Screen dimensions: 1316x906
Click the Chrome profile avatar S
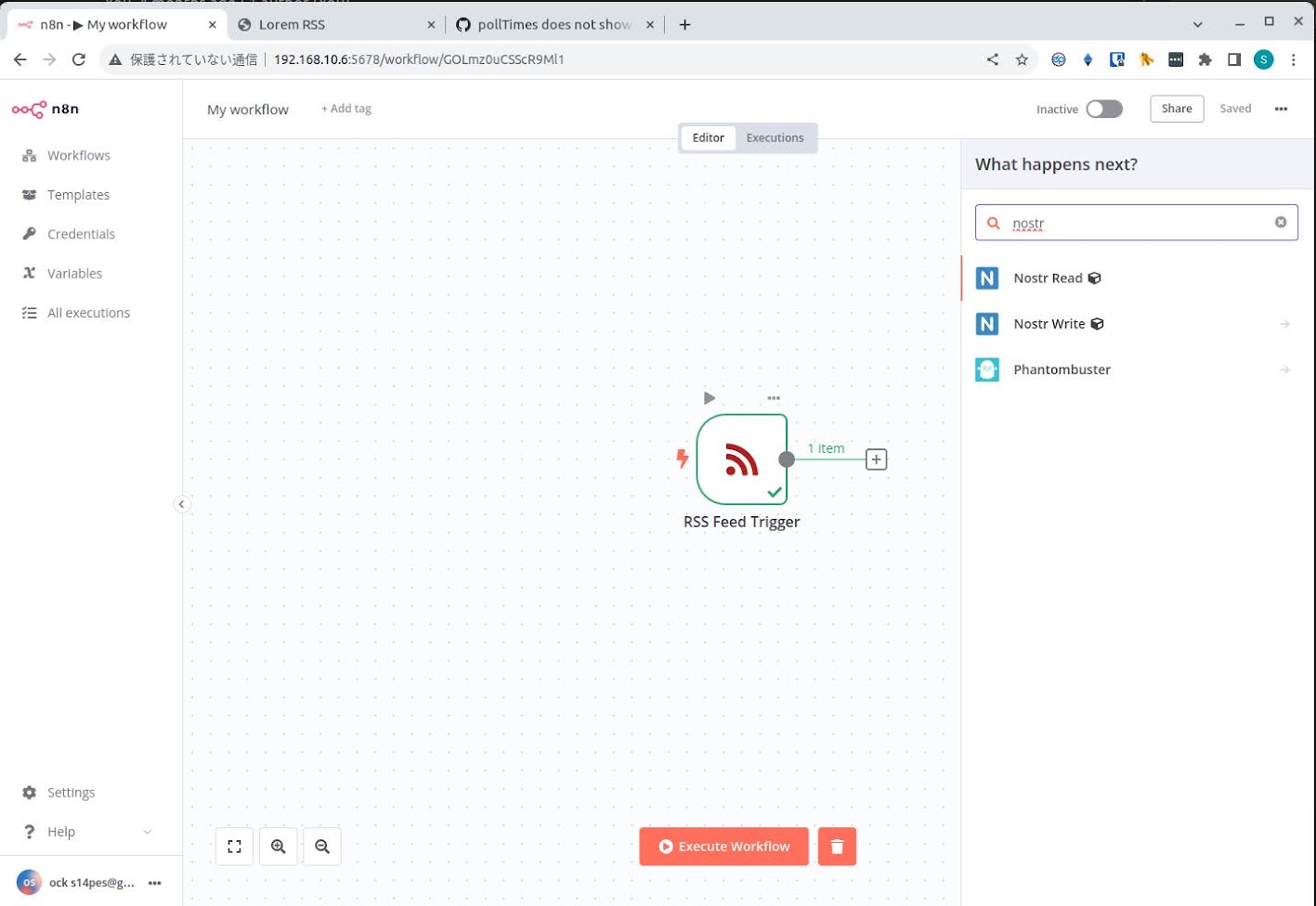1264,59
